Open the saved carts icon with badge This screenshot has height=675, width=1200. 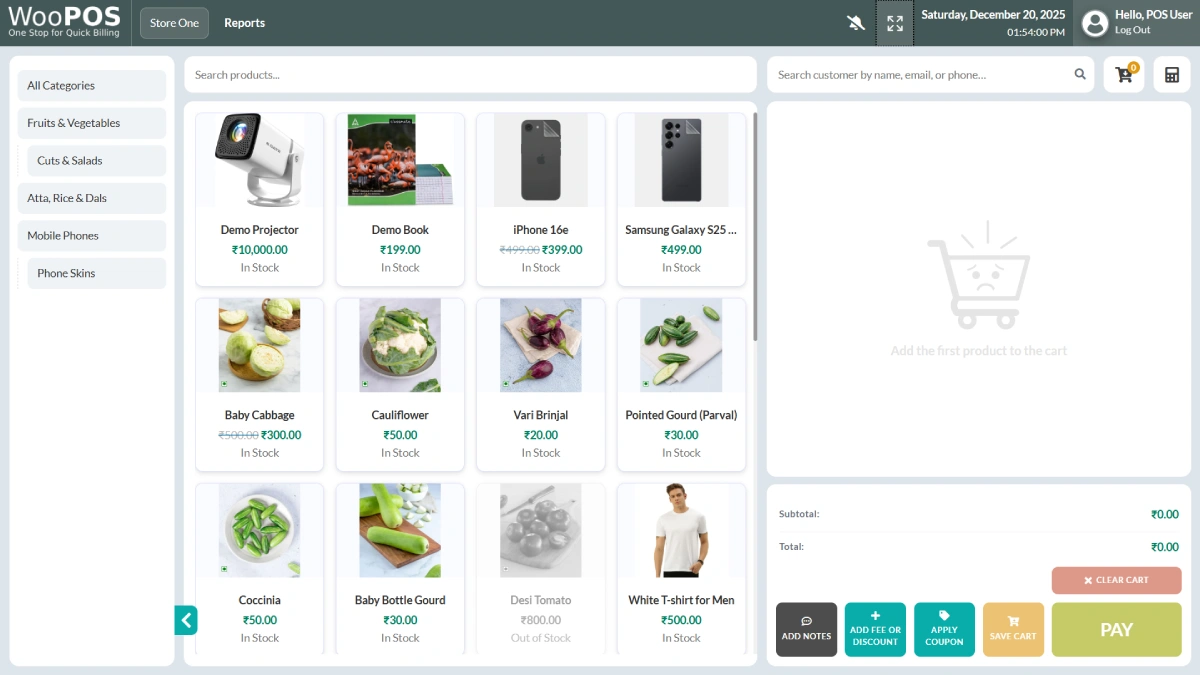tap(1124, 75)
